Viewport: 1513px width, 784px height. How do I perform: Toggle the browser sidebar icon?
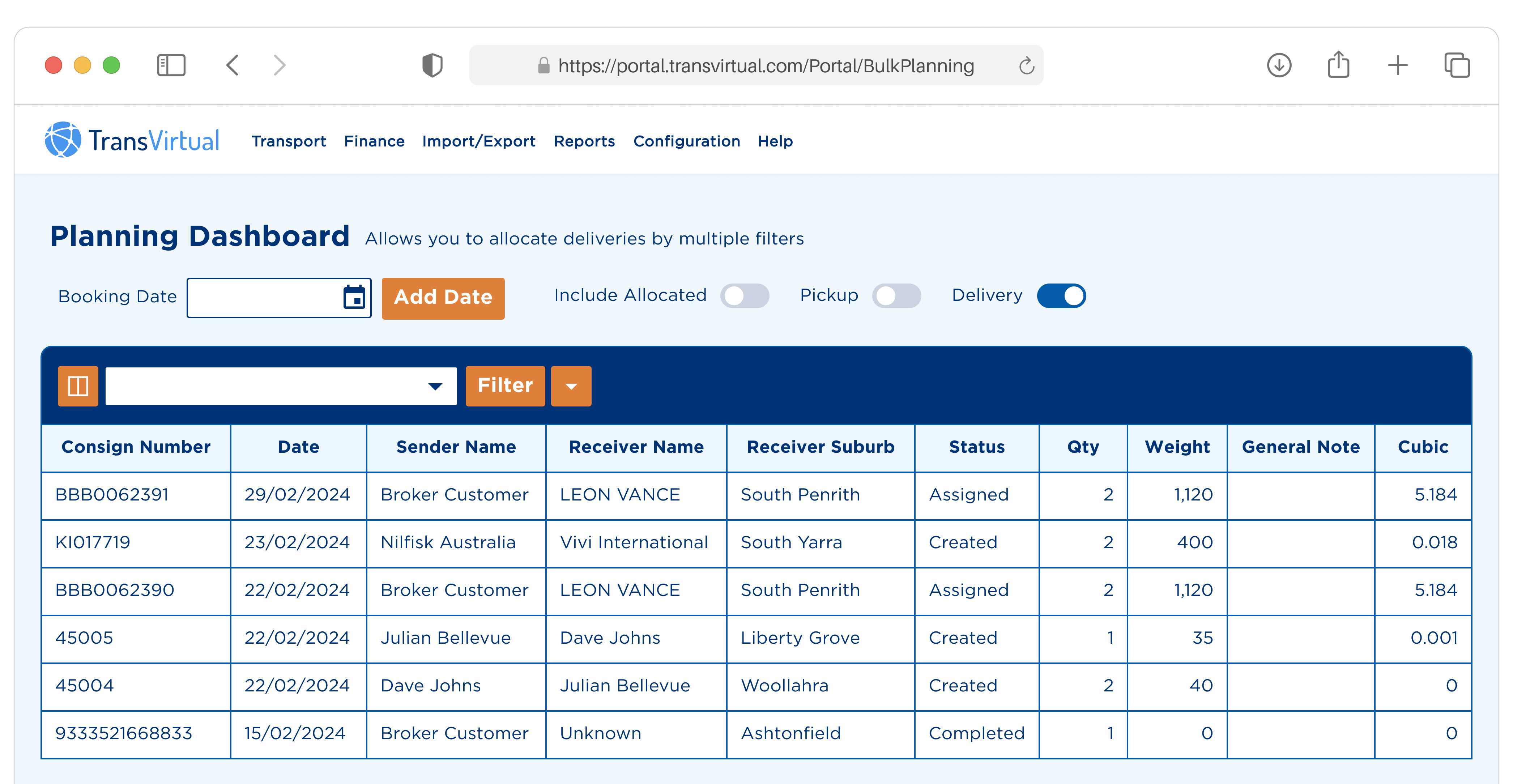[x=171, y=65]
